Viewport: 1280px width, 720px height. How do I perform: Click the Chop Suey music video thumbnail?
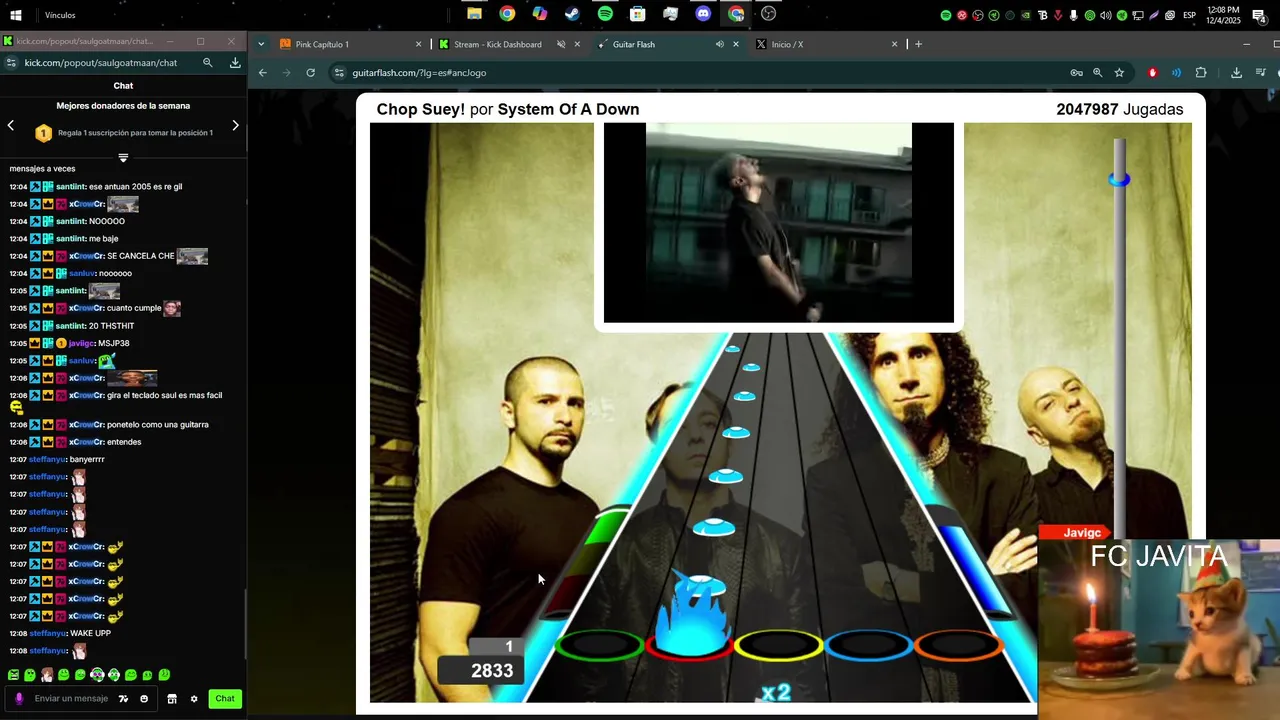point(779,223)
